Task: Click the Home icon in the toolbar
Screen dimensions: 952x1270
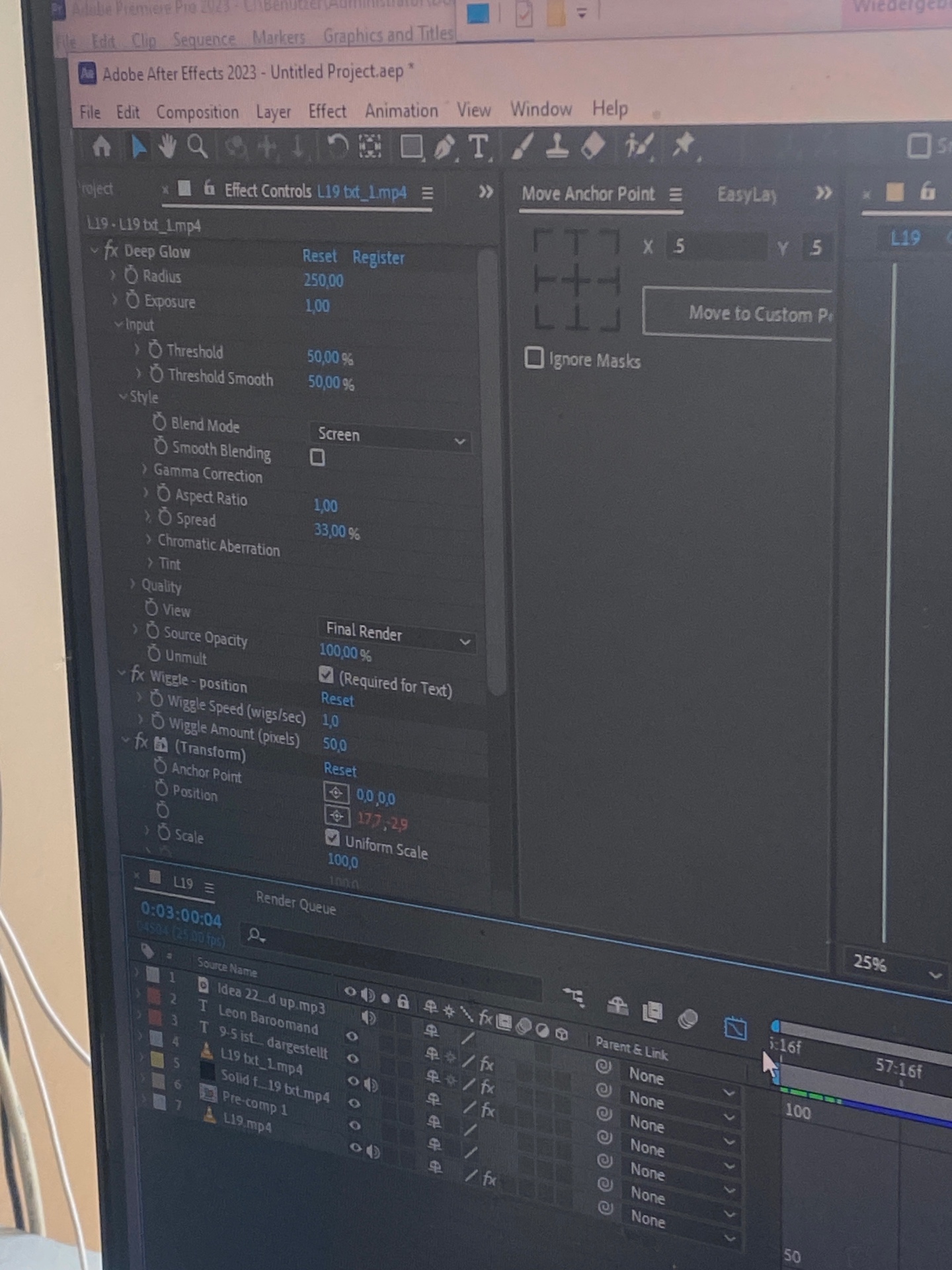Action: click(101, 146)
